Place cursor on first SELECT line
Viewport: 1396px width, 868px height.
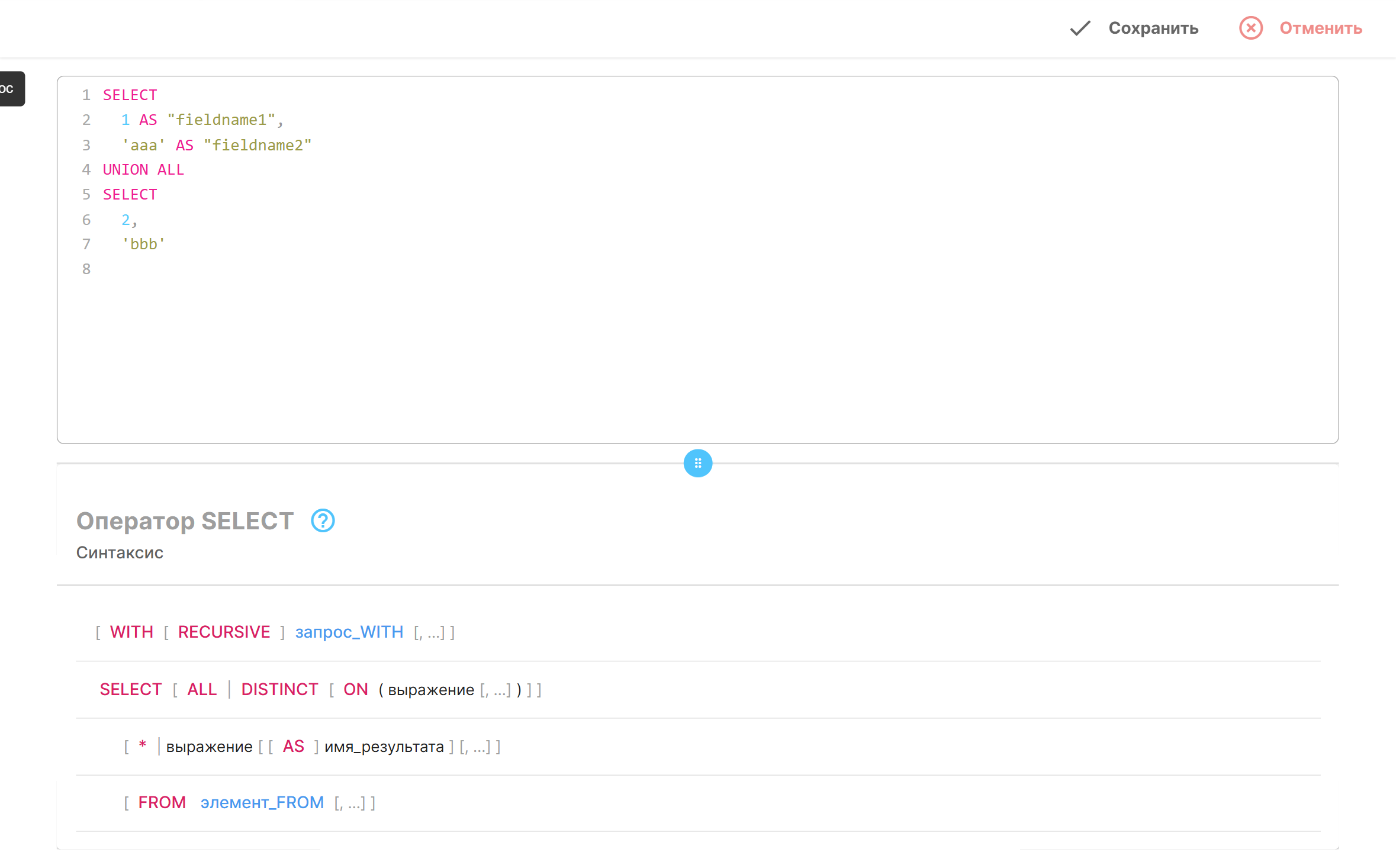130,95
